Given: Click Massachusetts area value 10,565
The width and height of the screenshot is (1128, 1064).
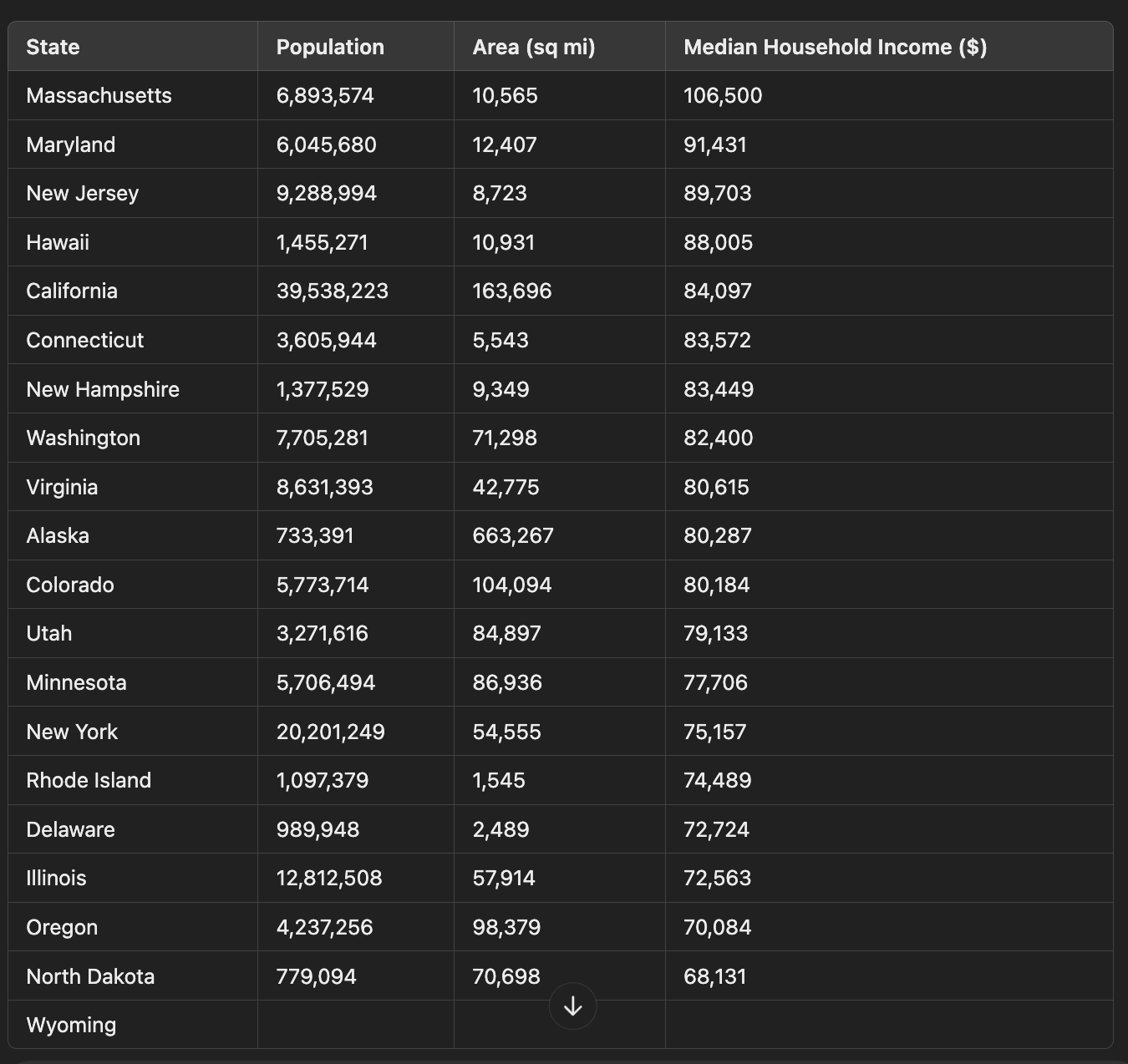Looking at the screenshot, I should point(506,95).
